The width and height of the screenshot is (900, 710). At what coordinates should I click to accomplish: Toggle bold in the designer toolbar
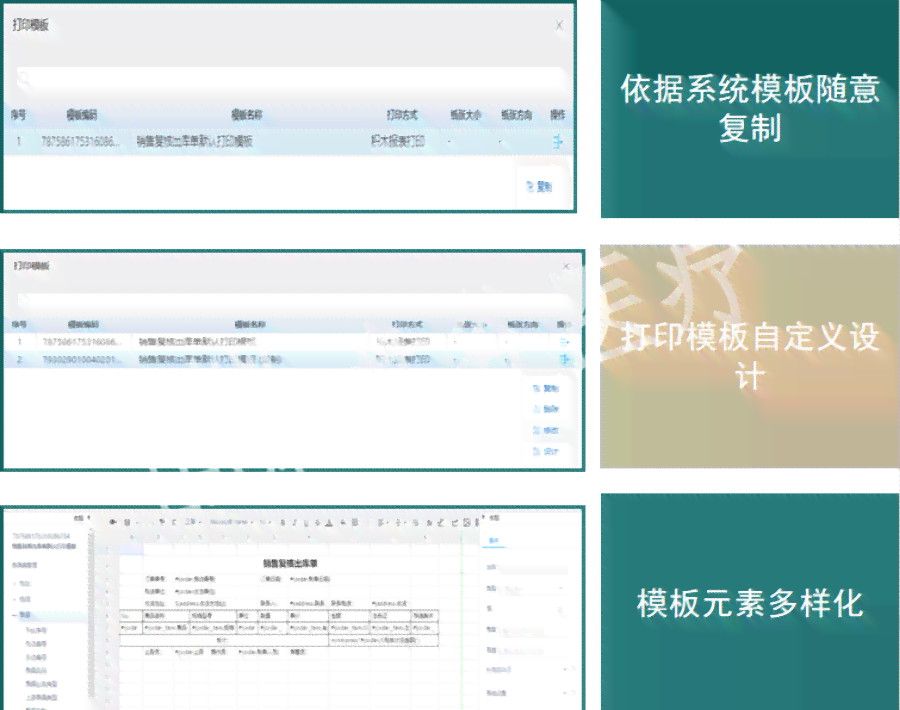[282, 523]
